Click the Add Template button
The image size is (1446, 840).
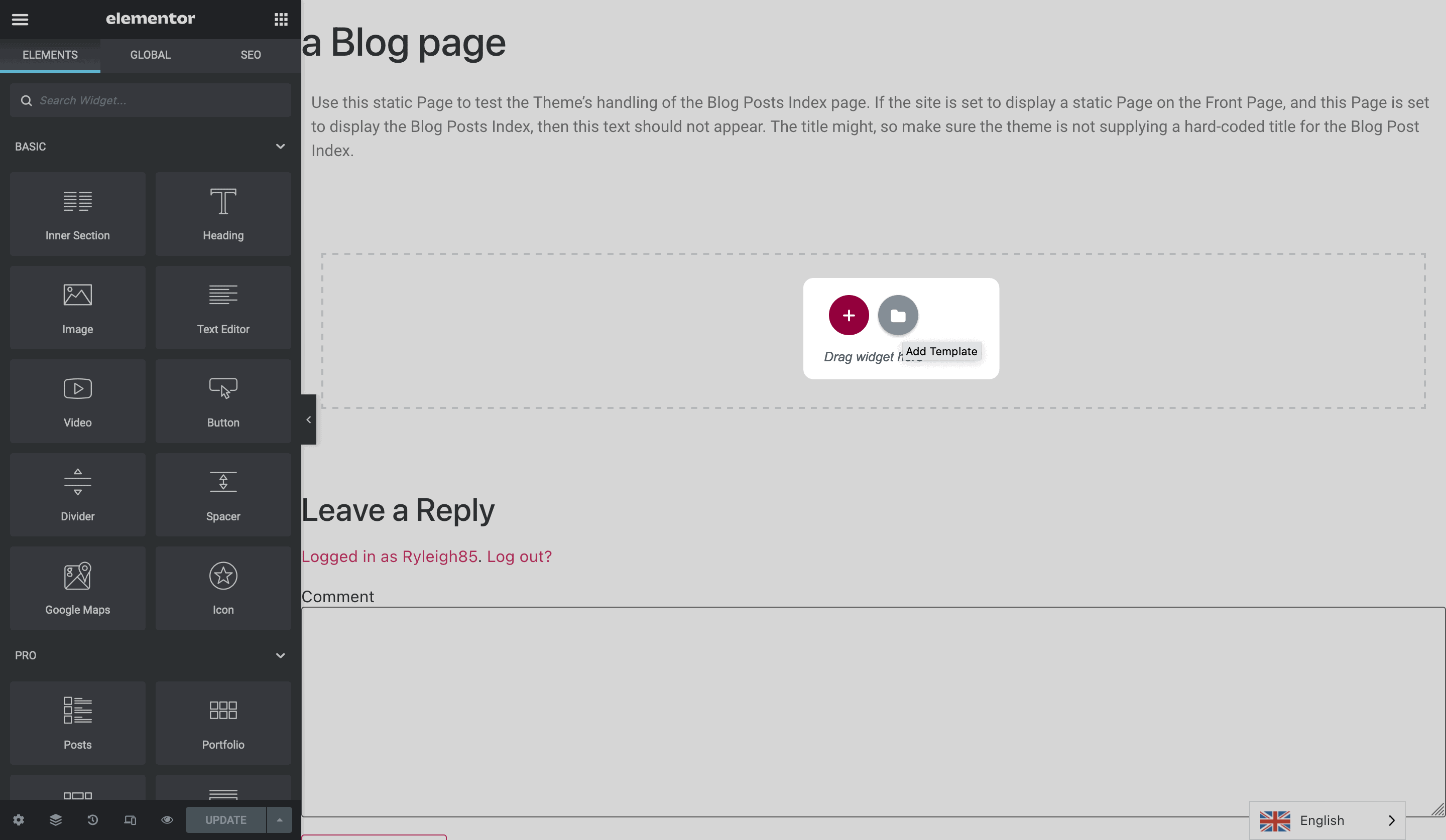click(898, 315)
